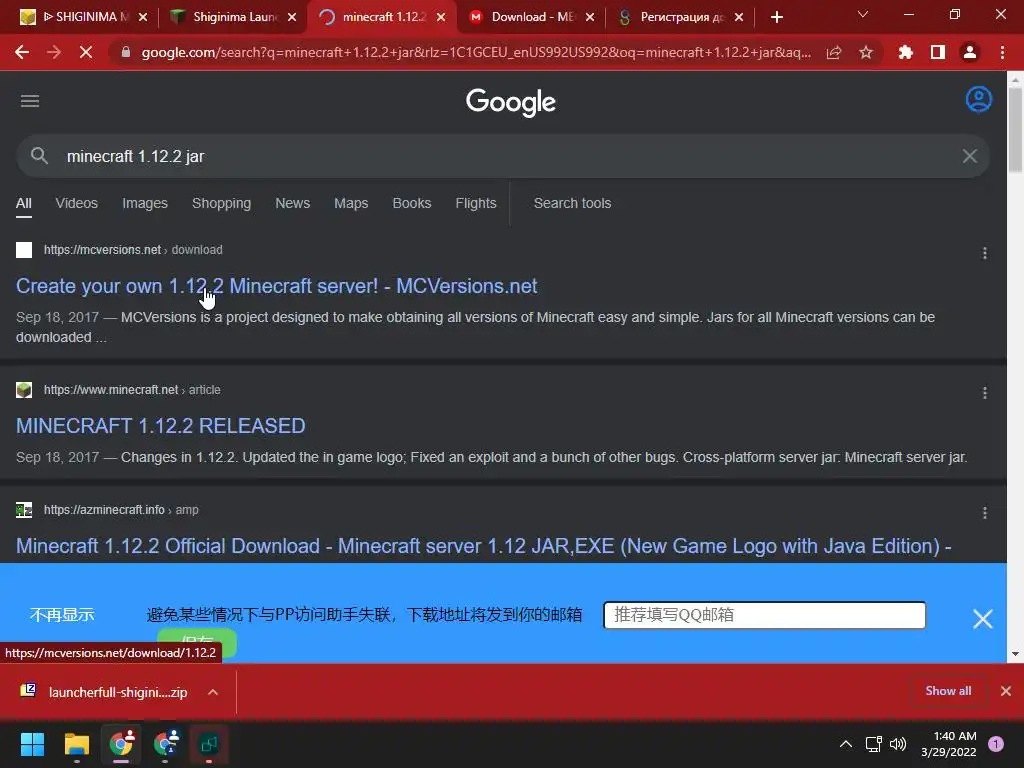Viewport: 1024px width, 768px height.
Task: Toggle the Chrome side panel icon
Action: pos(938,52)
